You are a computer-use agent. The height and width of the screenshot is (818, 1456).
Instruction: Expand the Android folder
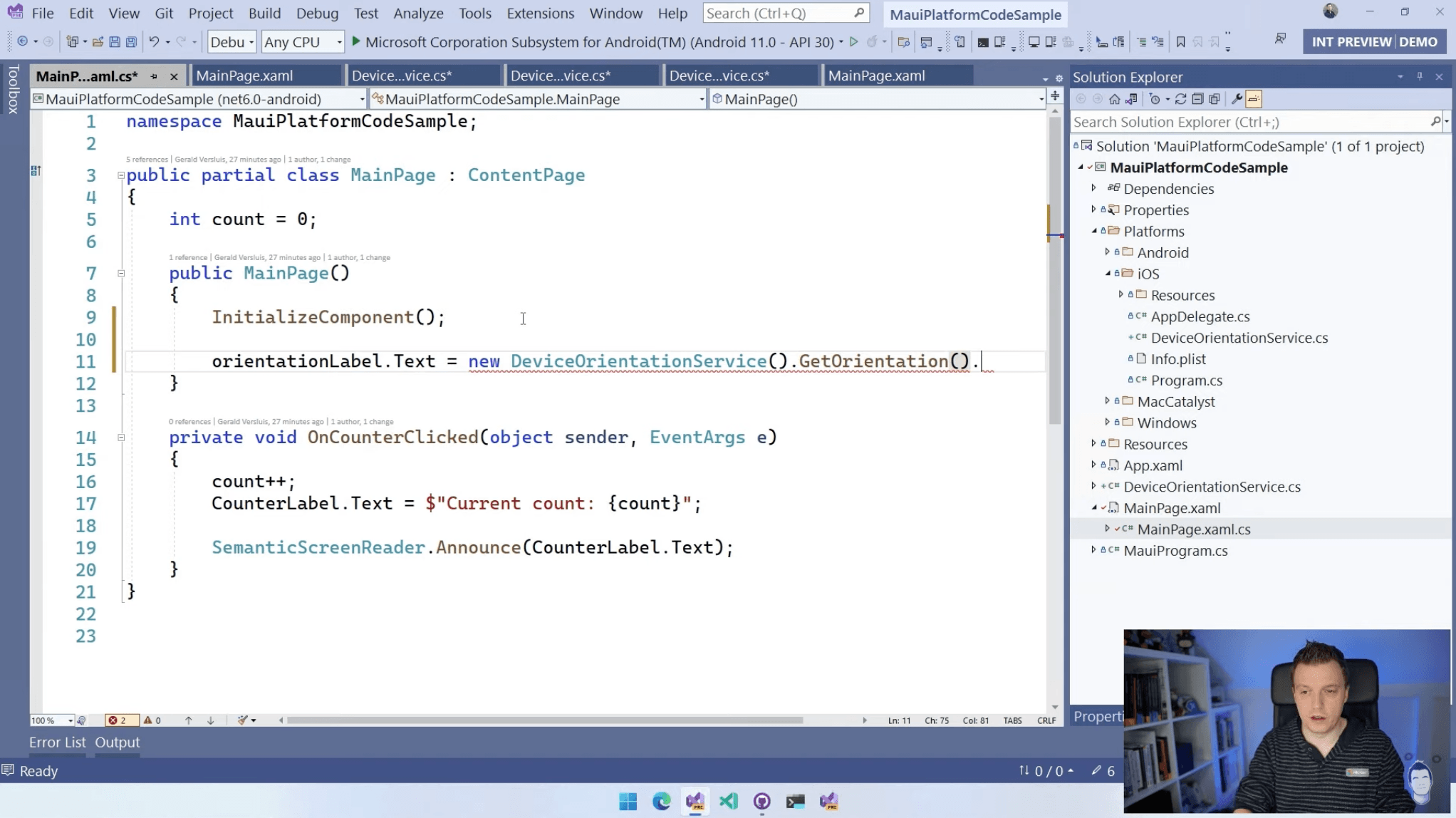(x=1108, y=252)
